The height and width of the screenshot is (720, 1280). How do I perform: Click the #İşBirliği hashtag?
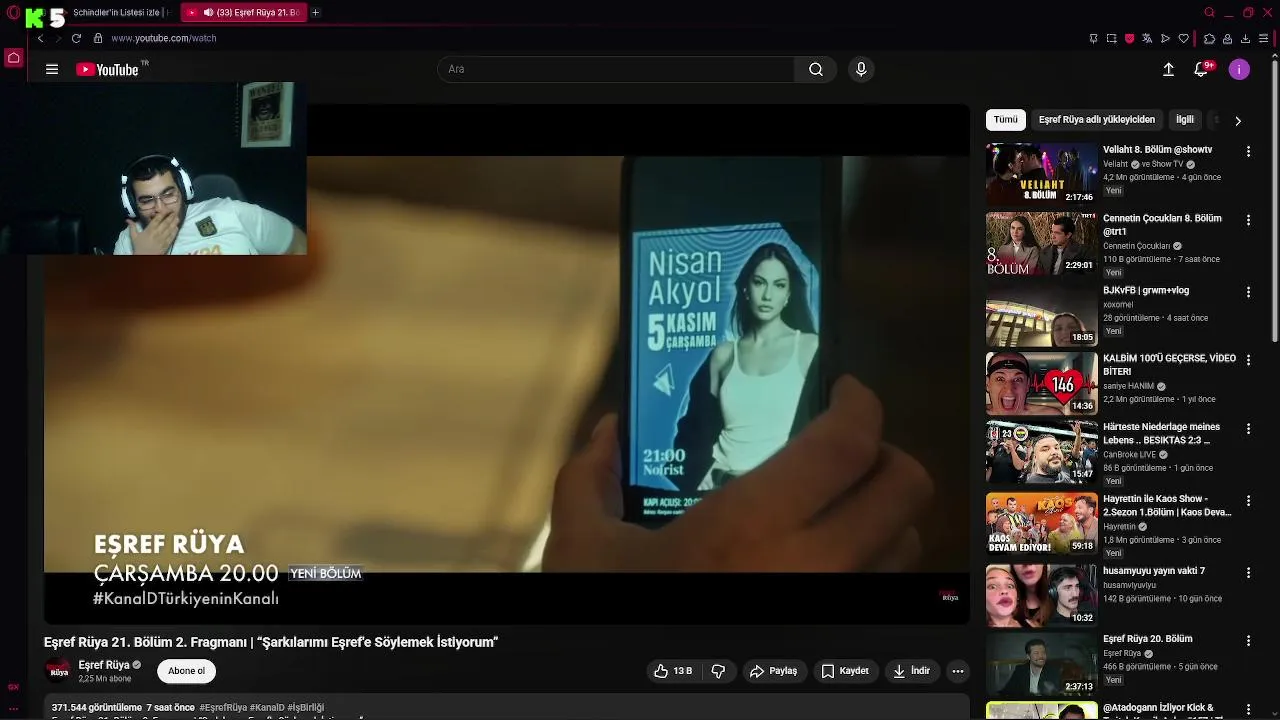[x=306, y=707]
